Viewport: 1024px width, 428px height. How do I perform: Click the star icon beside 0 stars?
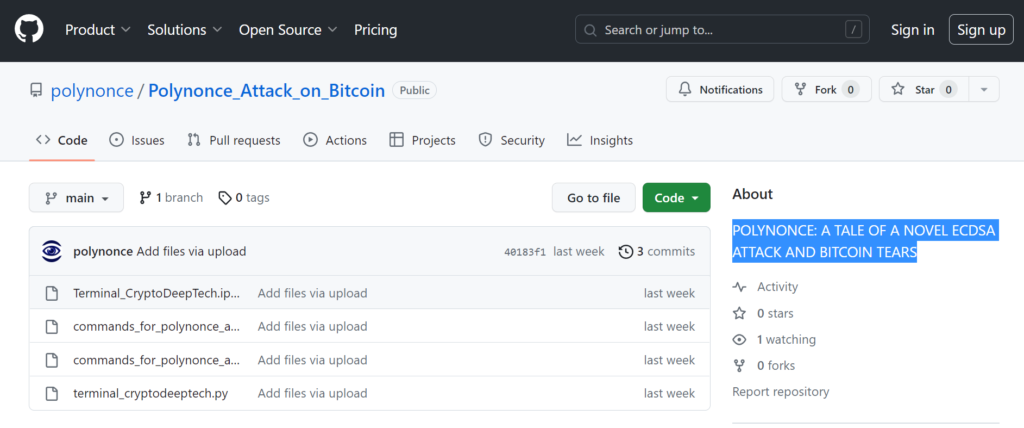[x=739, y=314]
